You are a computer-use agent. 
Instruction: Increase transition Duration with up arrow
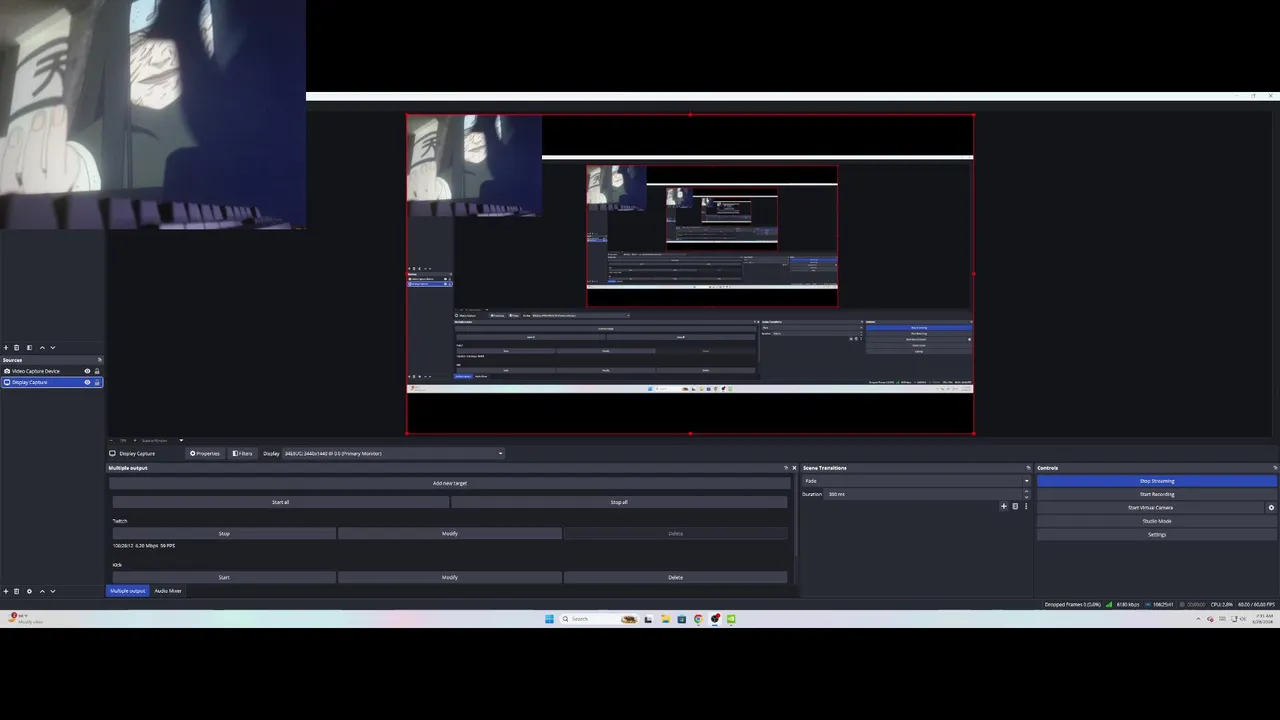point(1026,491)
